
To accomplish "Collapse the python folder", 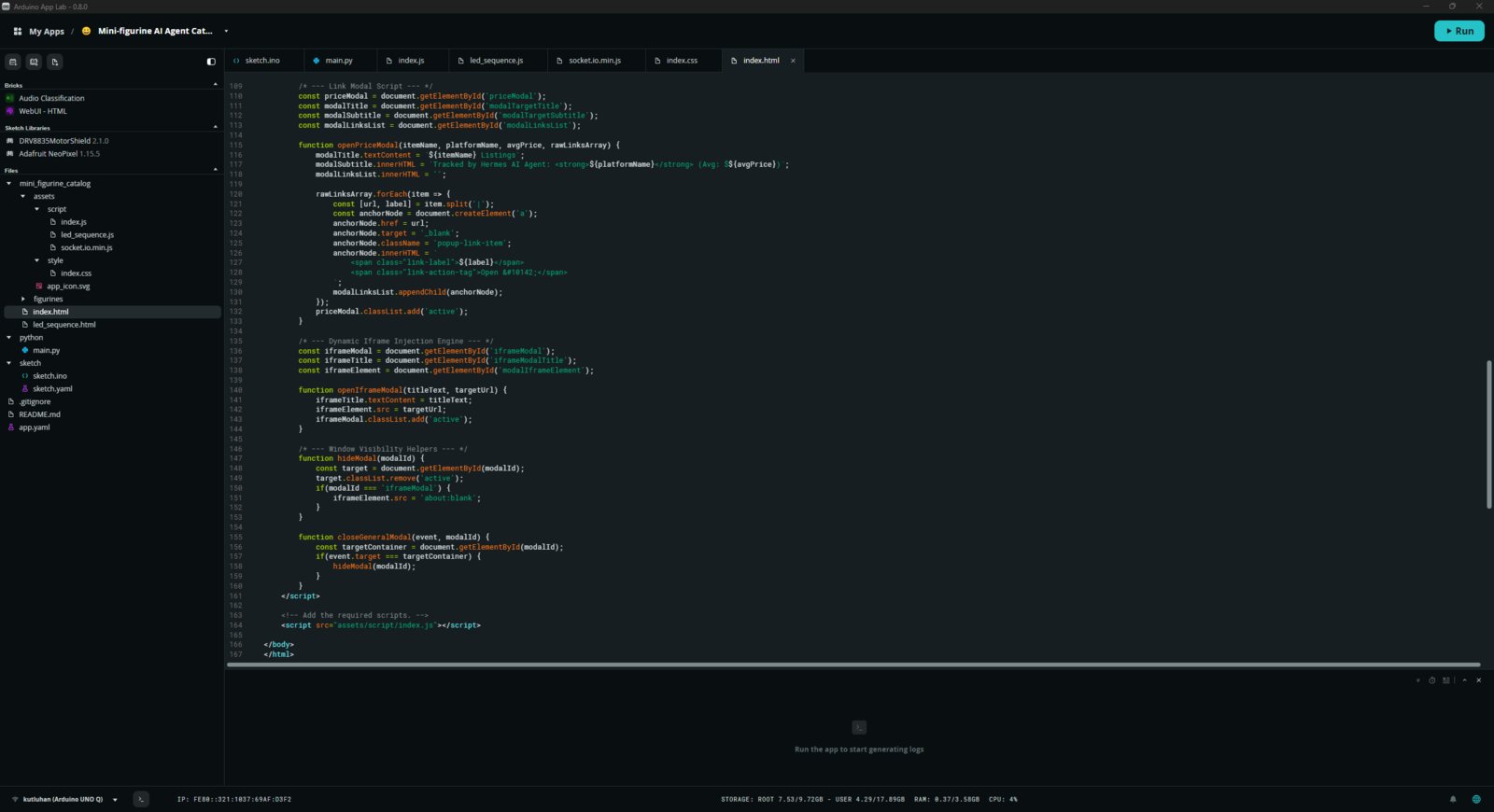I will 9,338.
